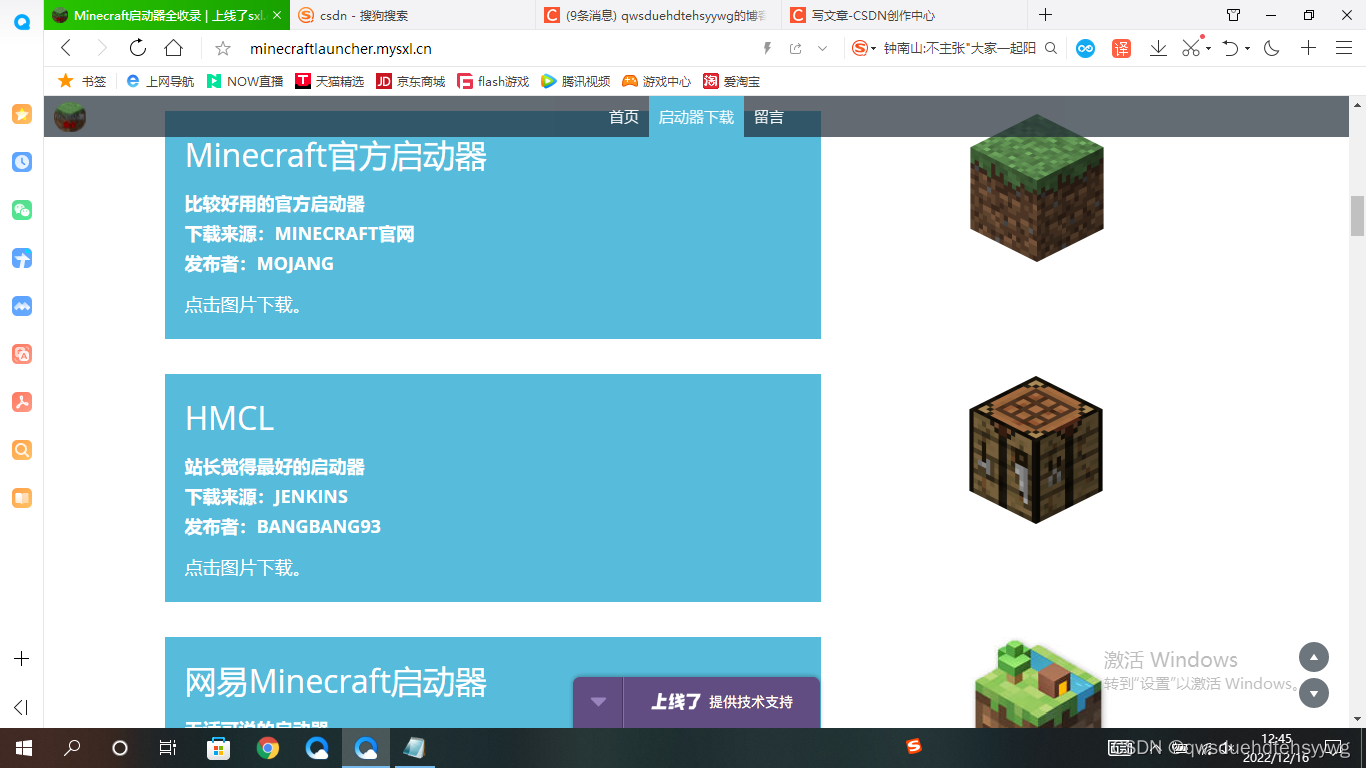
Task: Add a new sidebar app with plus
Action: pos(21,659)
